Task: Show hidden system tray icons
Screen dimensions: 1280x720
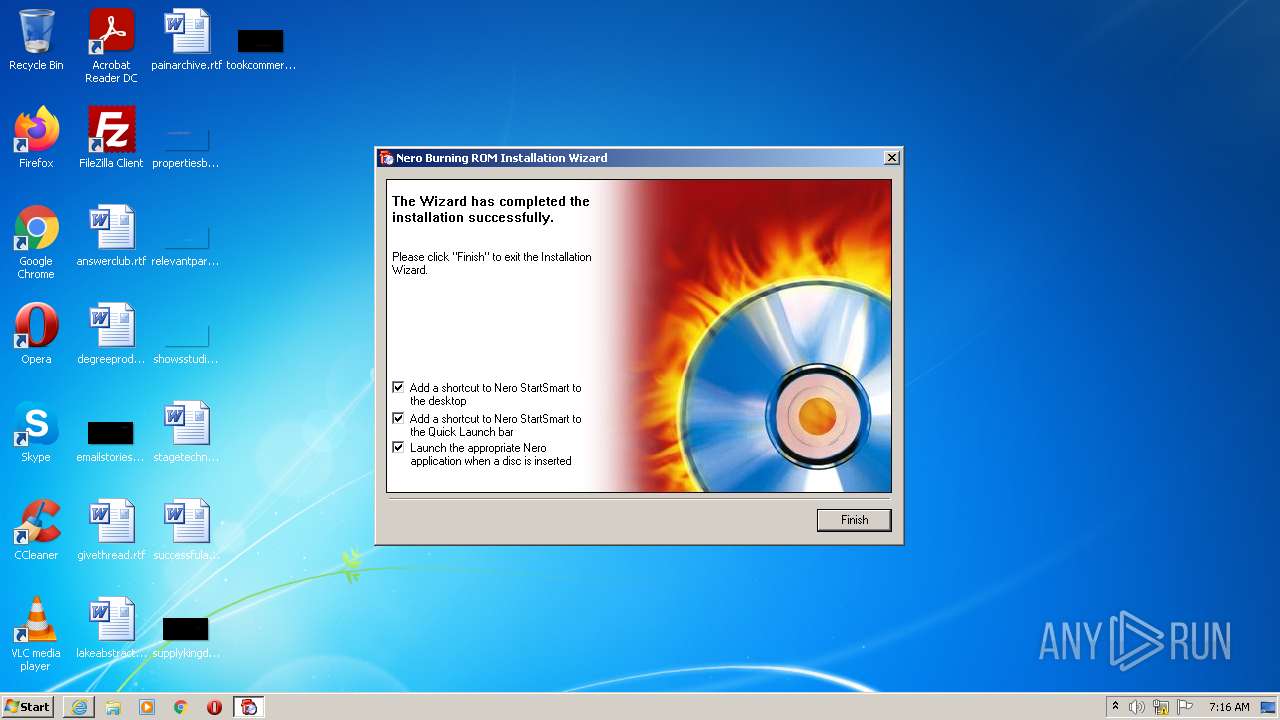Action: coord(1116,707)
